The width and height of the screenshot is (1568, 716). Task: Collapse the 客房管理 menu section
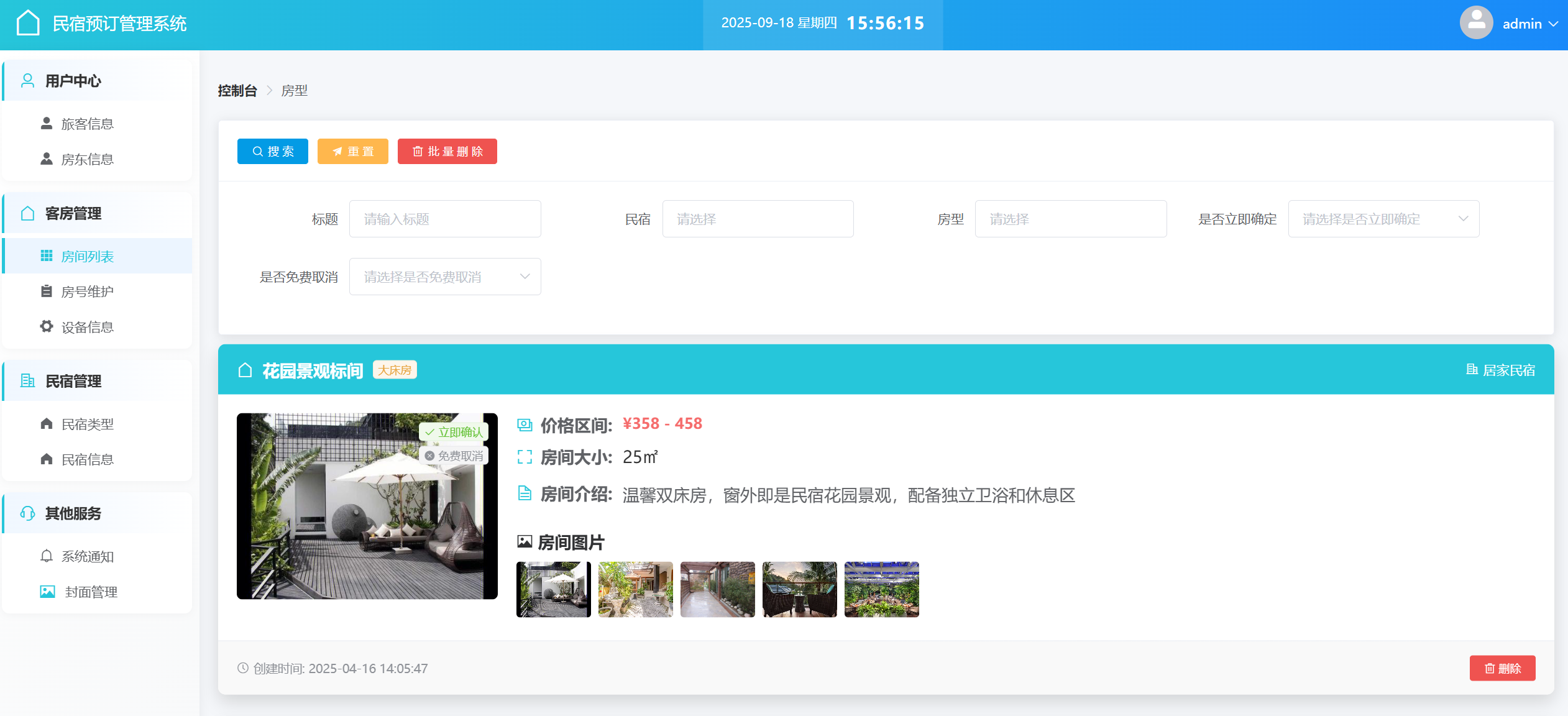point(98,213)
